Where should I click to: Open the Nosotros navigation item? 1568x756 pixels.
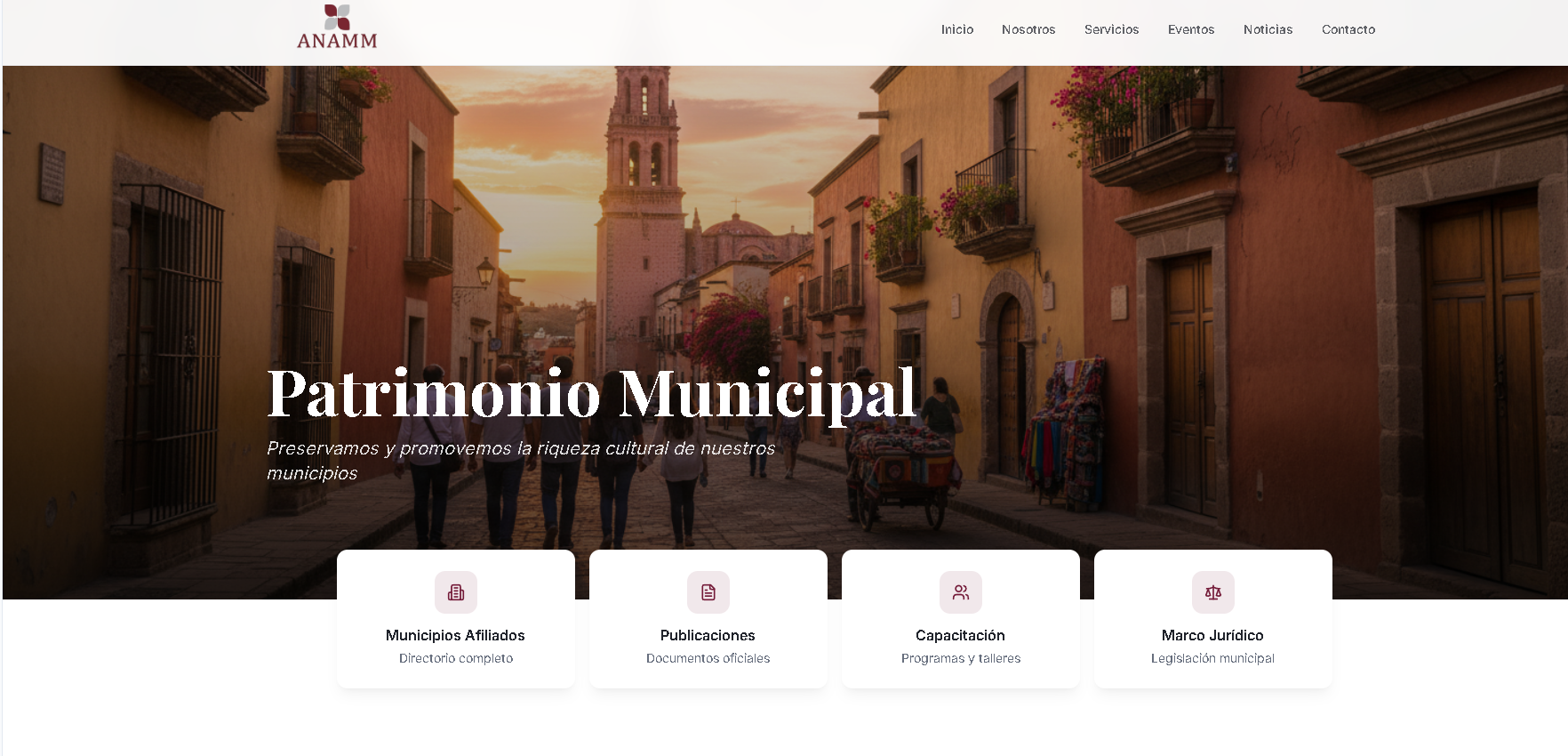[1028, 29]
